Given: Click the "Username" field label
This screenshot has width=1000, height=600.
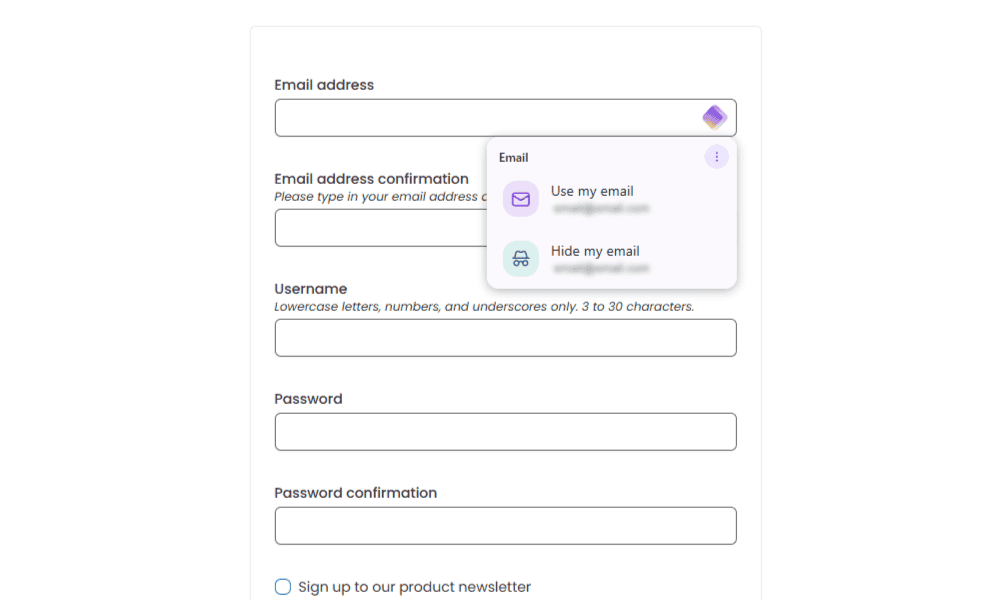Looking at the screenshot, I should [311, 289].
